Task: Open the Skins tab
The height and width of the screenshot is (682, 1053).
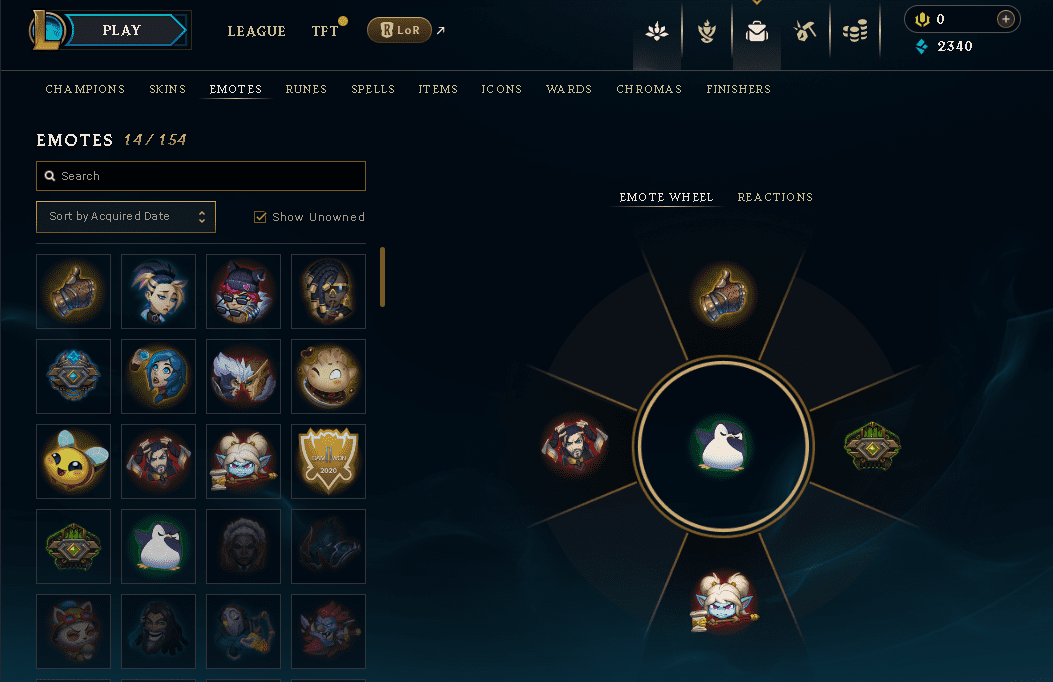Action: pos(167,89)
